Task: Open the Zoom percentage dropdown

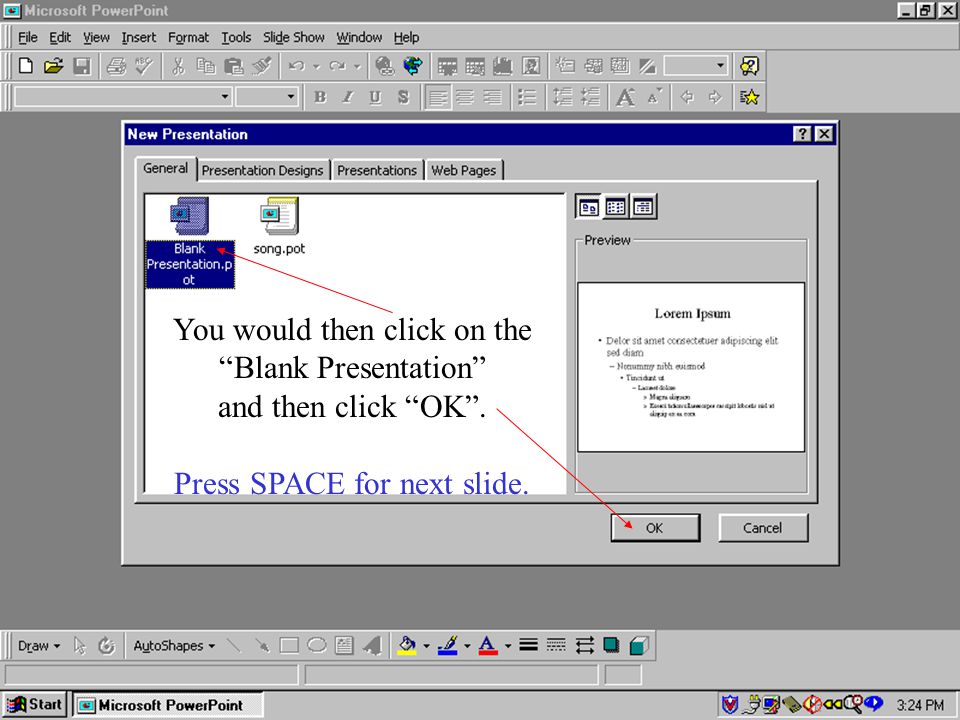Action: point(721,65)
